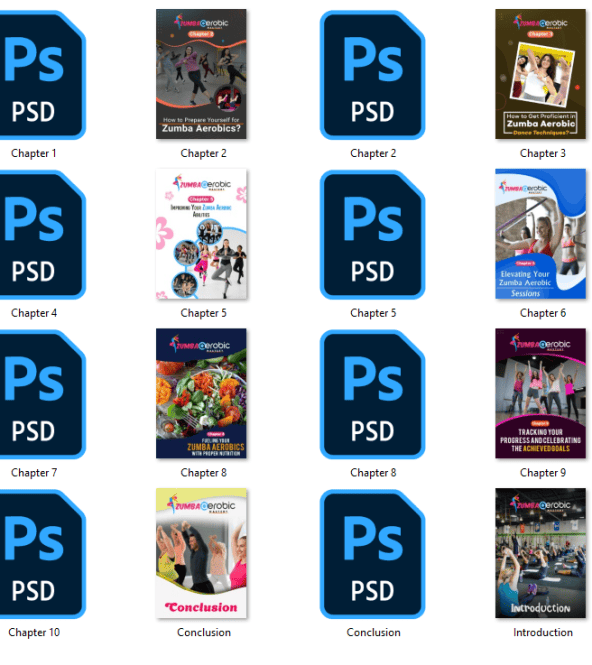Click the Chapter 10 file name label

point(34,632)
